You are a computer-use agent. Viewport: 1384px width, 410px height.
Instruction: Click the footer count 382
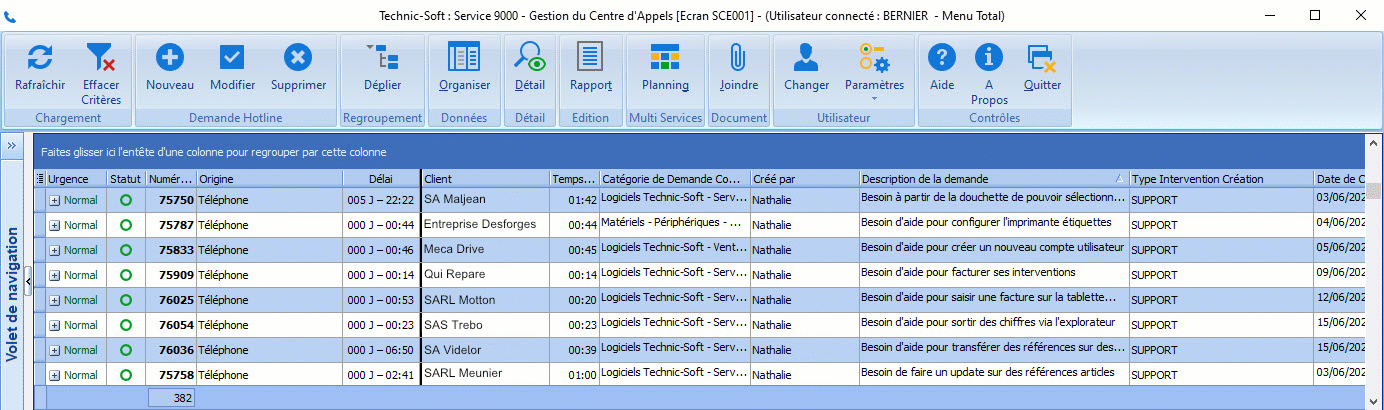pos(171,398)
